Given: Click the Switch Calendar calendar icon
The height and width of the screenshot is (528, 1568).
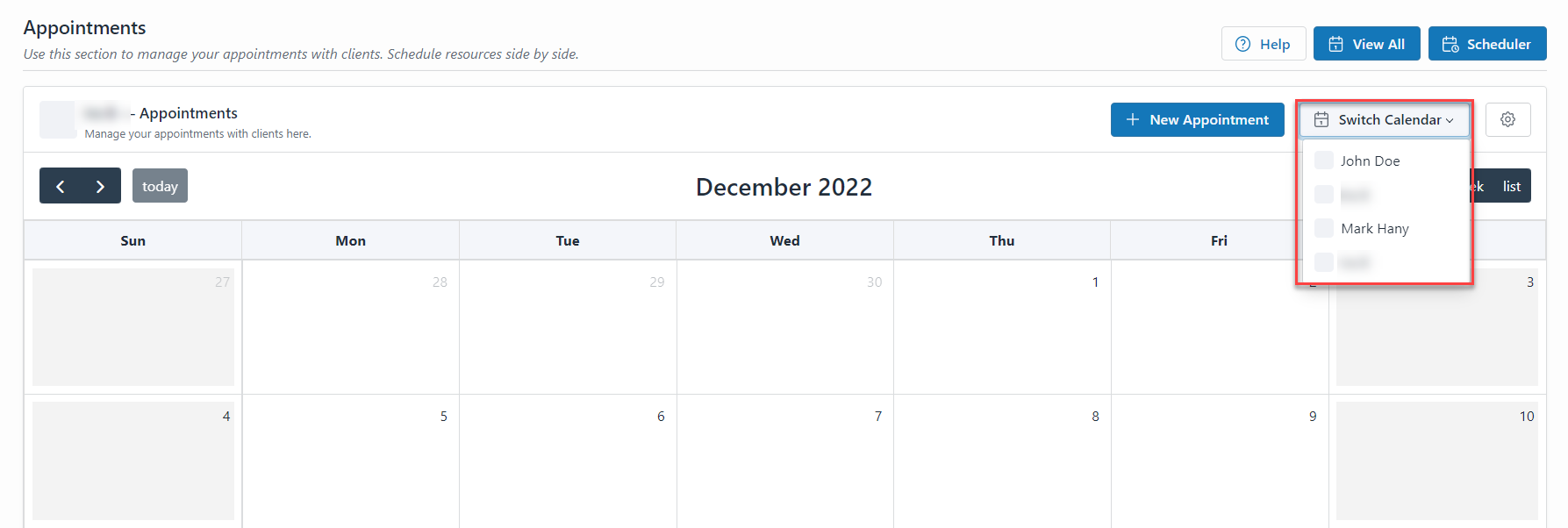Looking at the screenshot, I should click(x=1321, y=119).
